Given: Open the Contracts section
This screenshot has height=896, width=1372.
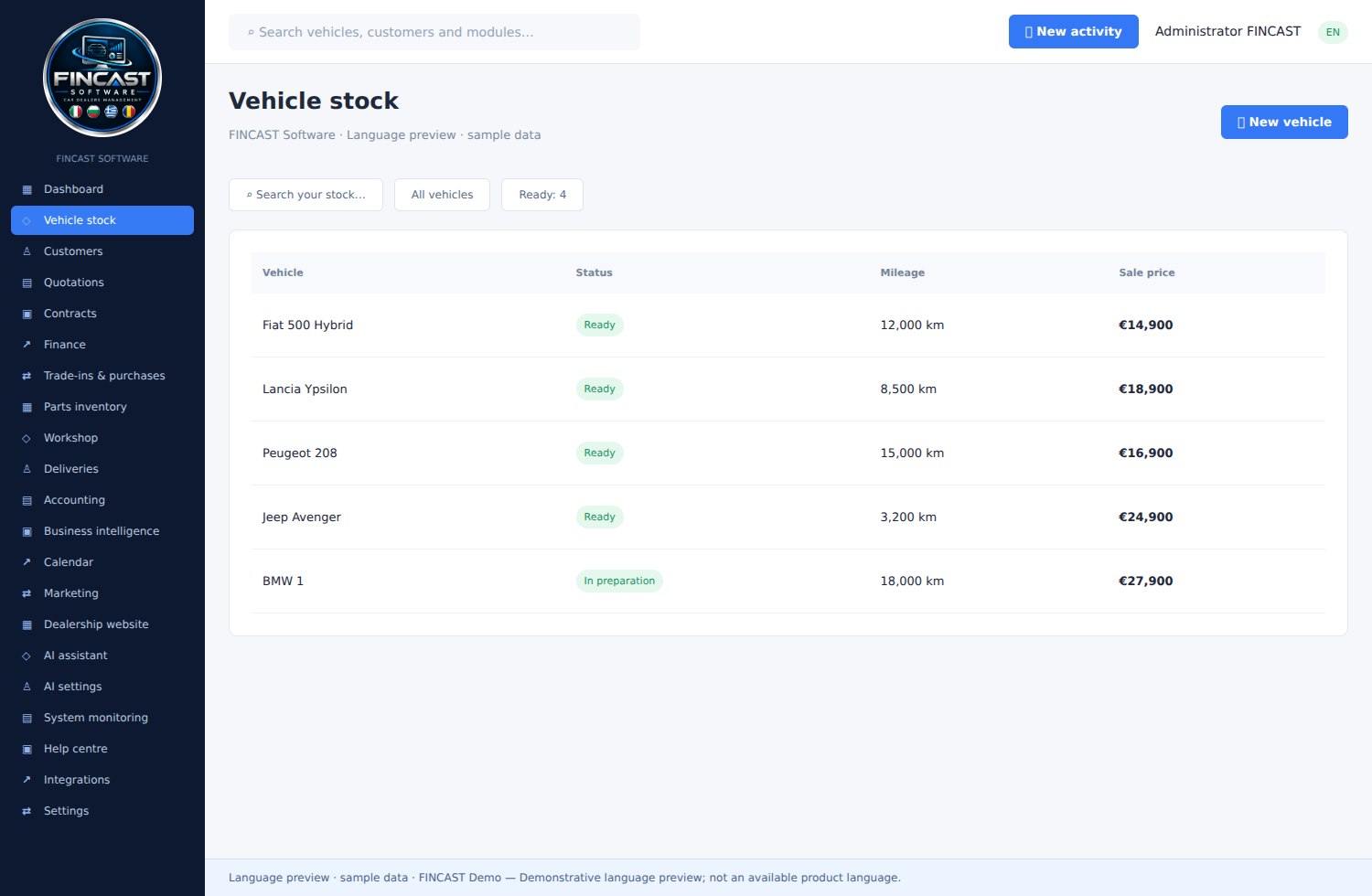Looking at the screenshot, I should [x=102, y=314].
